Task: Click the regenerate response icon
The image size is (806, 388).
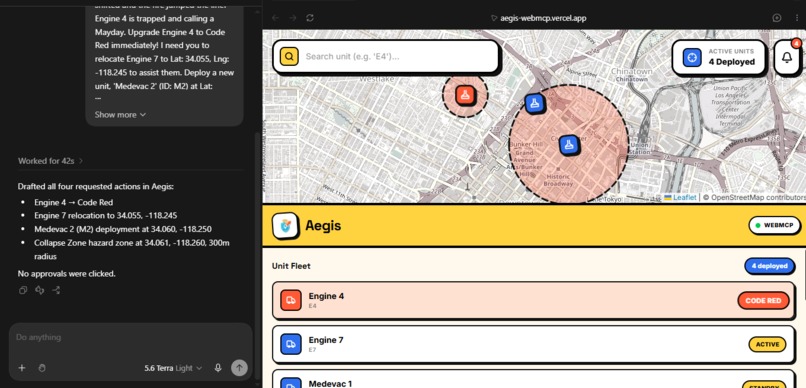Action: point(39,290)
